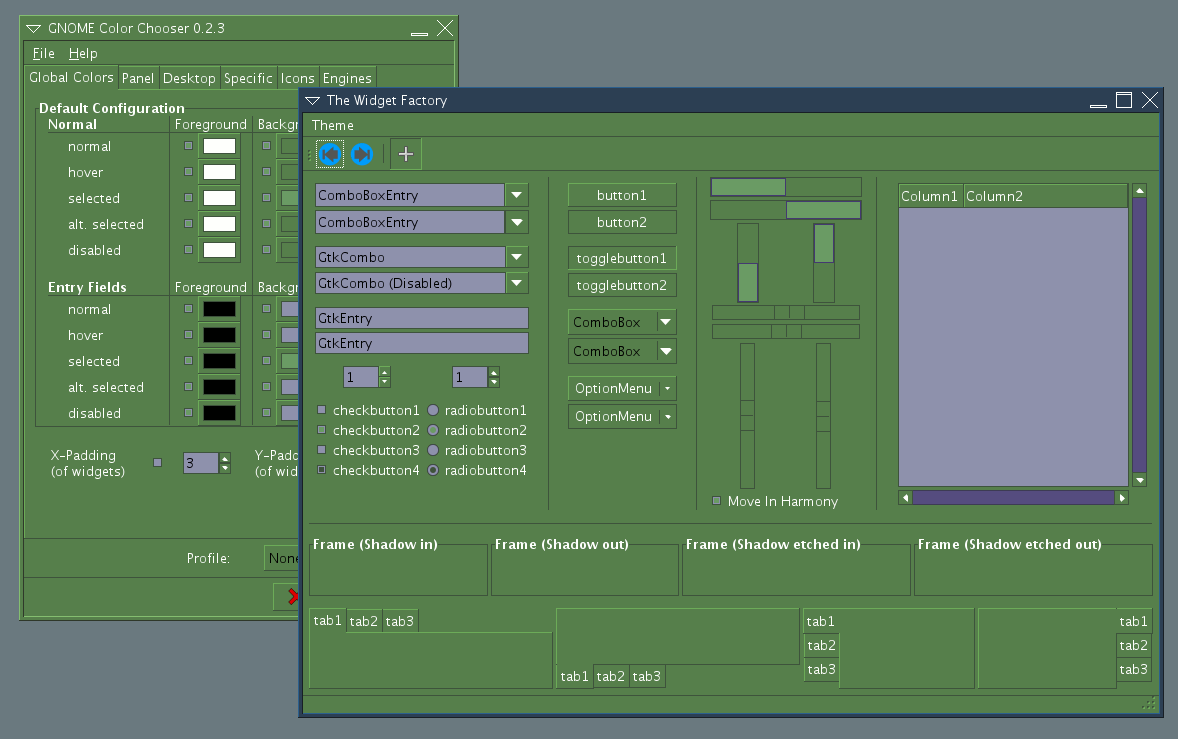Click Column2 header

click(1045, 196)
